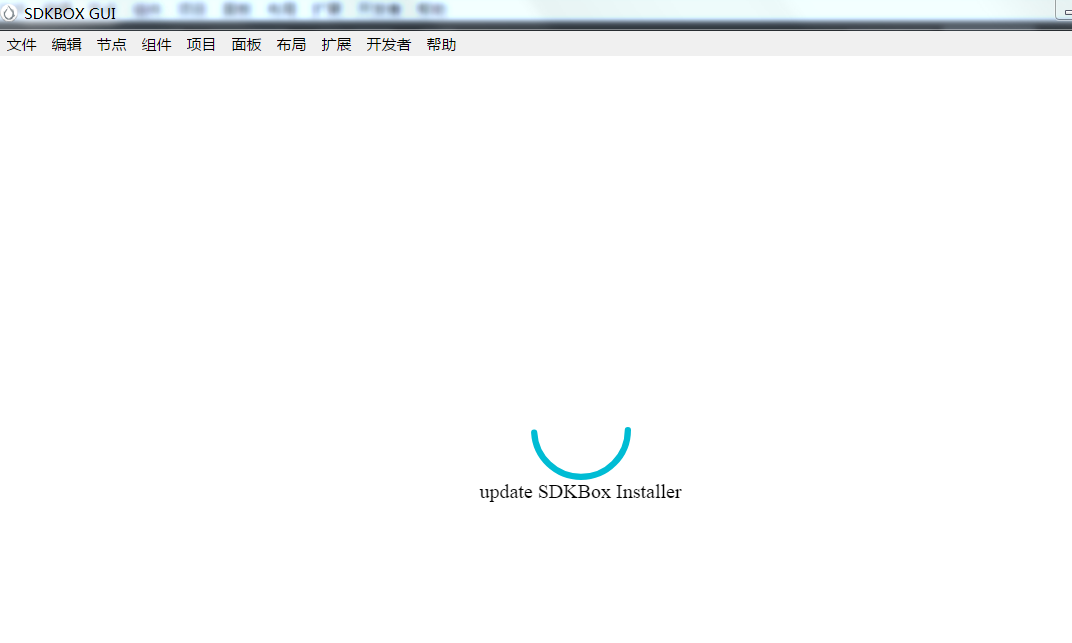Open the 布局 menu
This screenshot has height=643, width=1072.
tap(291, 44)
